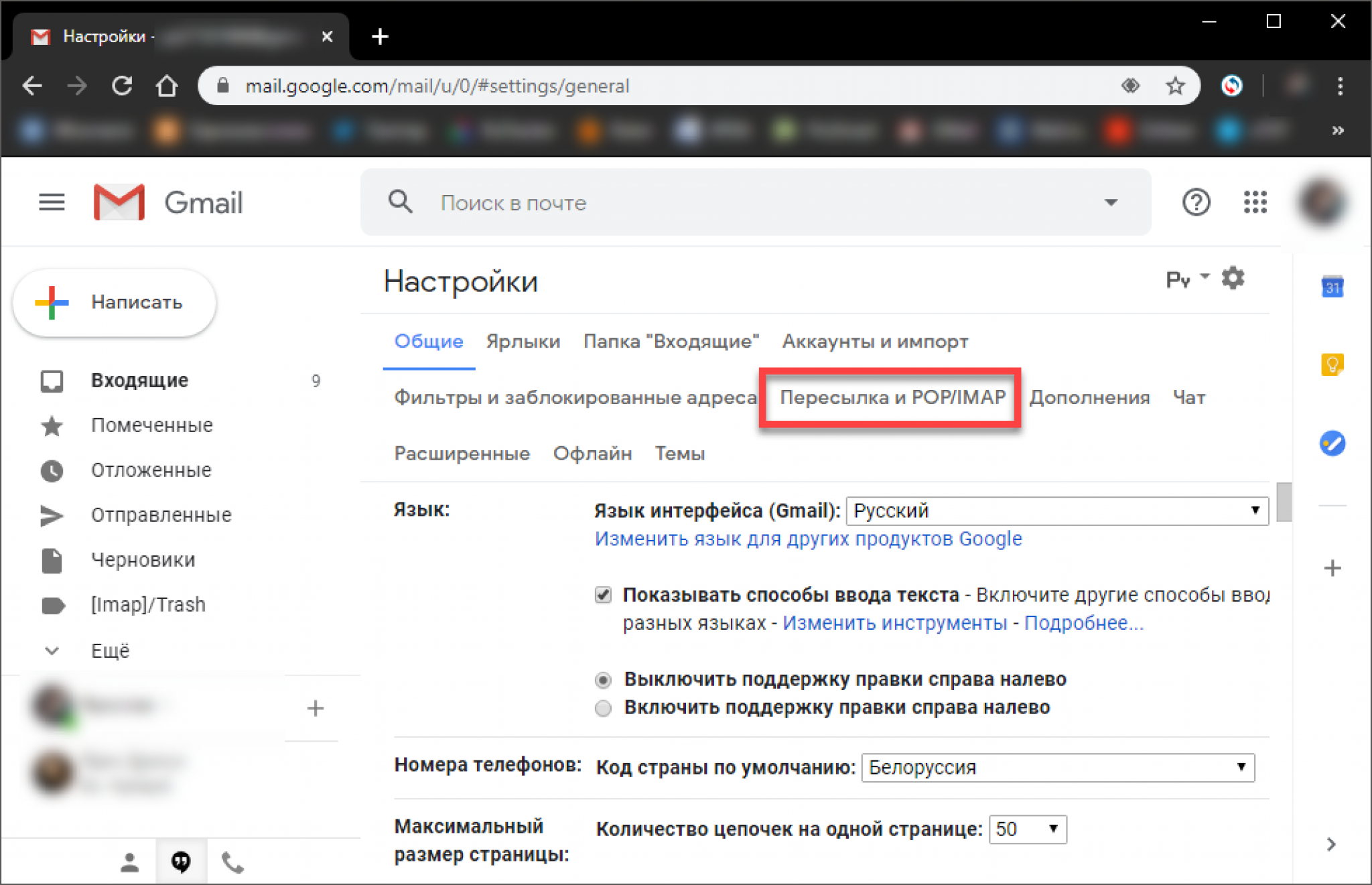Click the Help icon
The width and height of the screenshot is (1372, 885).
(1196, 201)
